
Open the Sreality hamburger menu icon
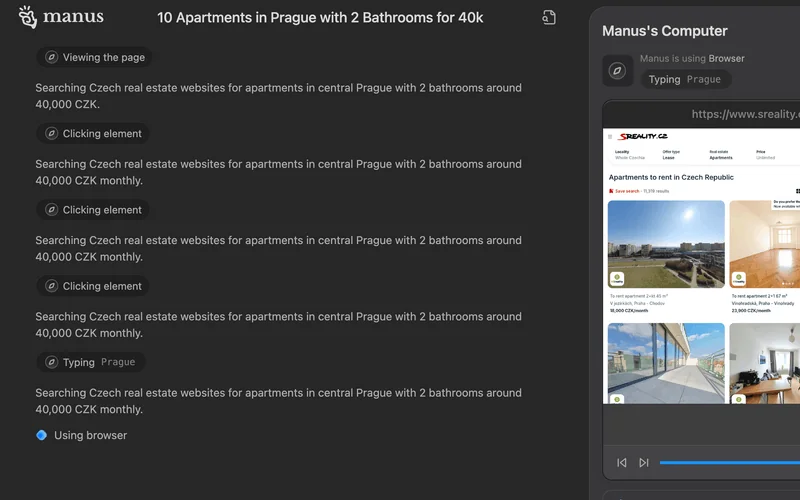[x=610, y=136]
